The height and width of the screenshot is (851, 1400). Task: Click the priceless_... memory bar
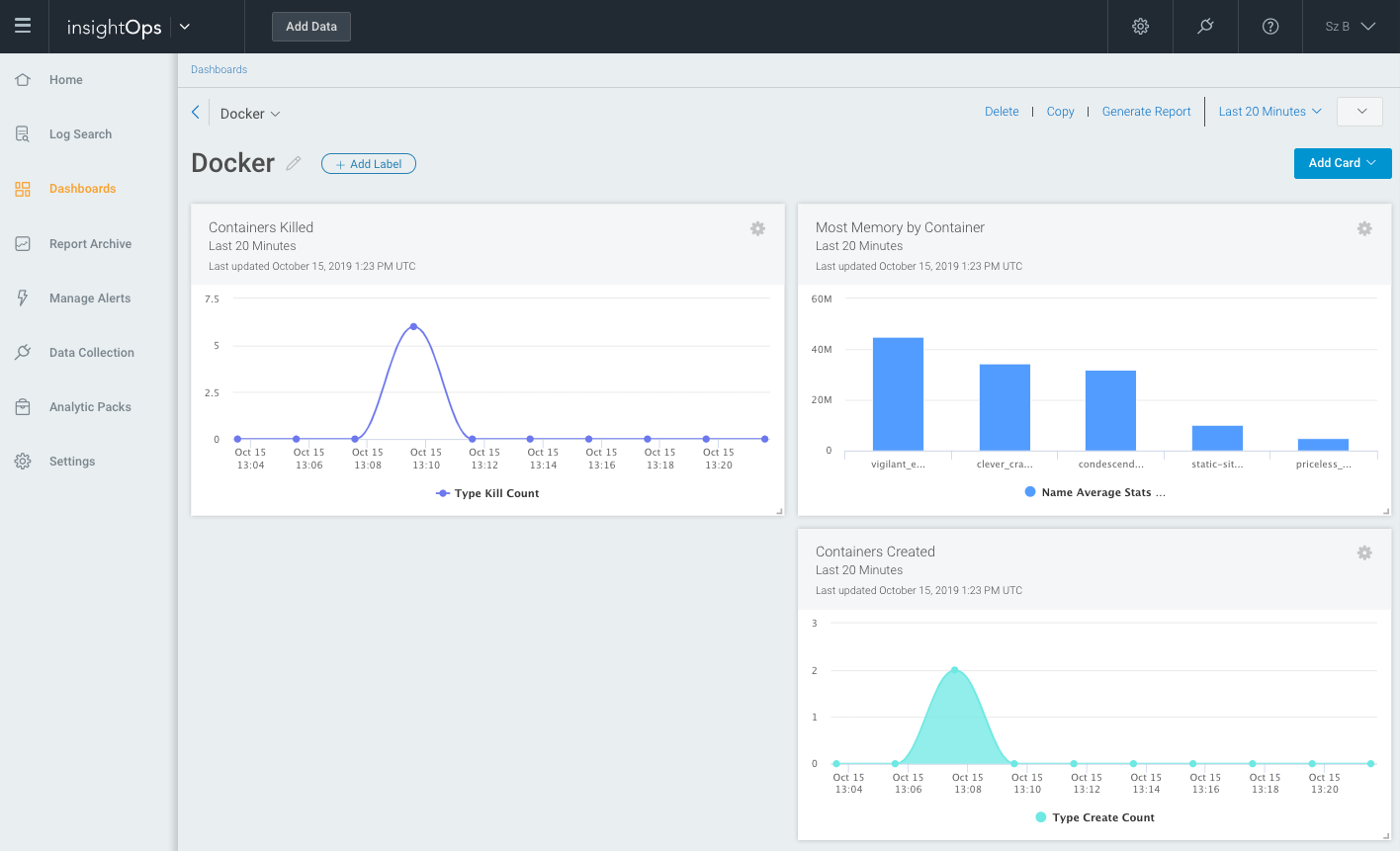1323,445
